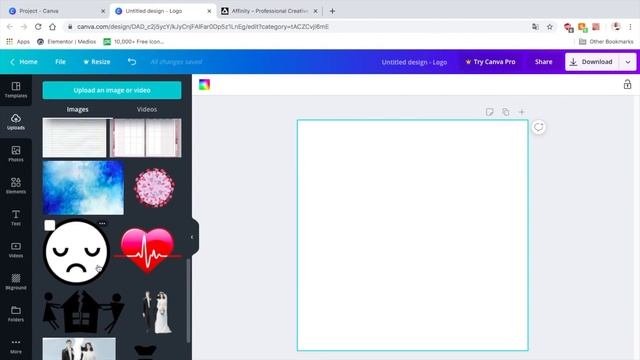Open the Chrome three-dot menu
The image size is (640, 360).
click(x=630, y=27)
